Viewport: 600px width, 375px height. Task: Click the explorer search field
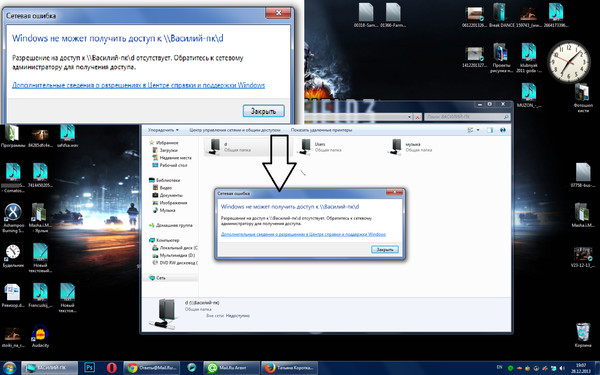click(467, 116)
